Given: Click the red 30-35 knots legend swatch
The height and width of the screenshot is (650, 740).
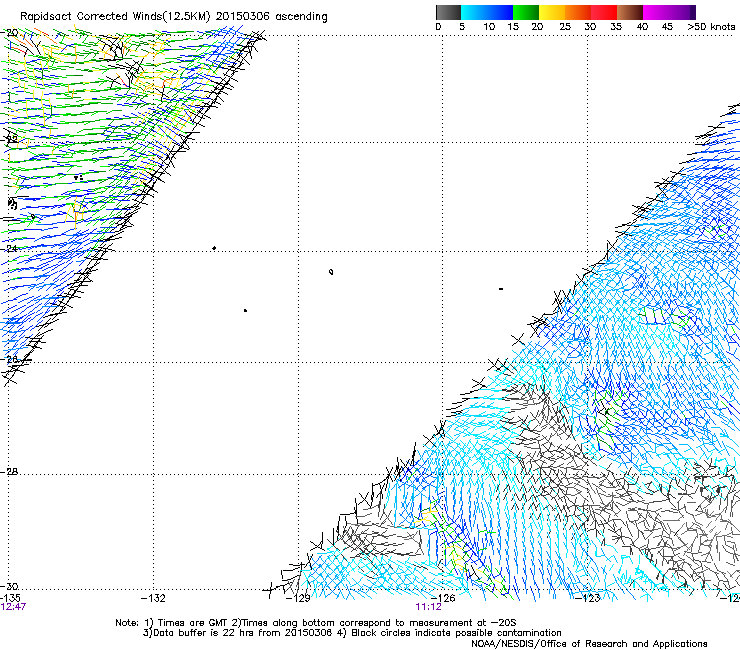Looking at the screenshot, I should [604, 12].
